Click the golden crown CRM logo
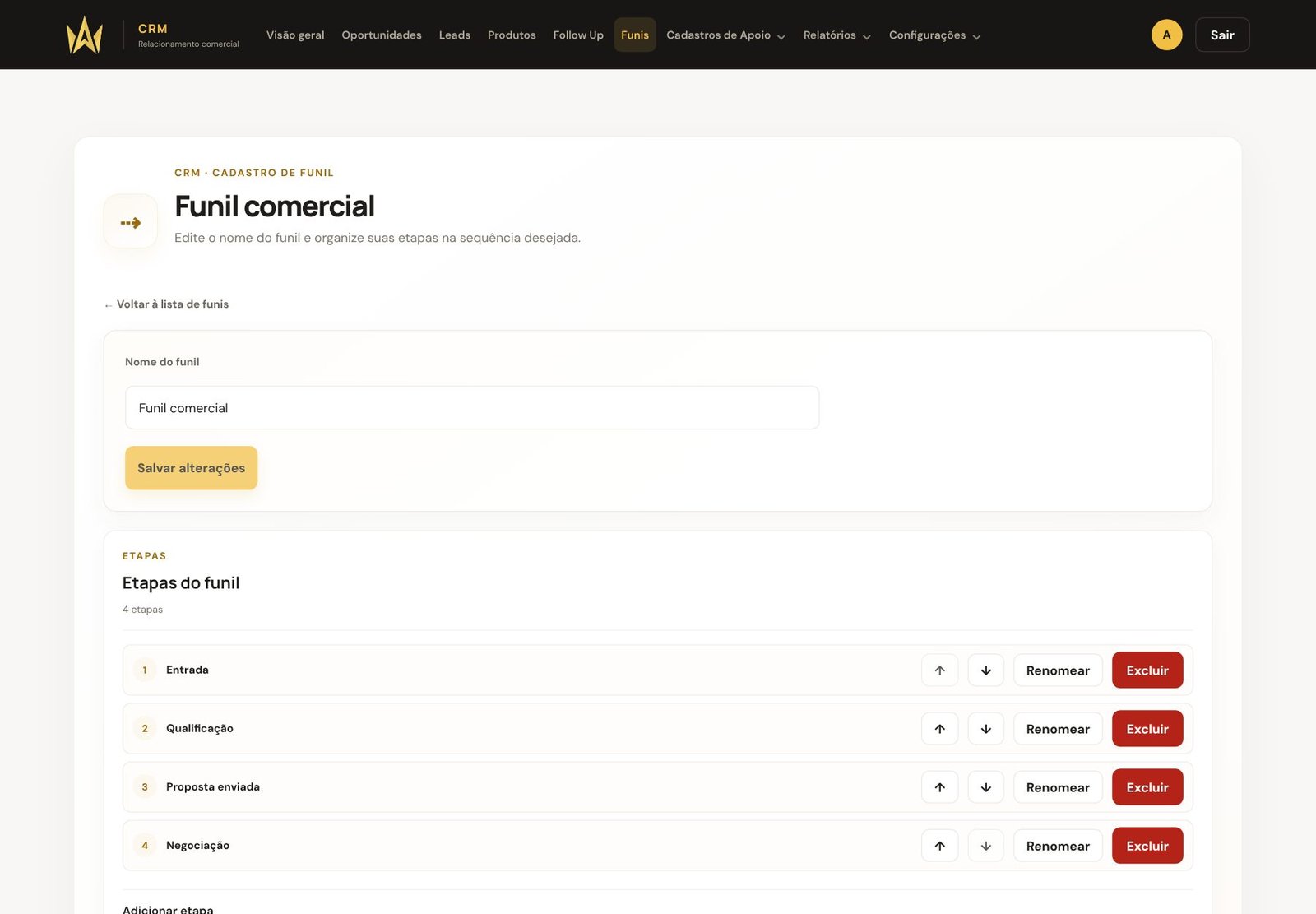The height and width of the screenshot is (914, 1316). point(84,35)
